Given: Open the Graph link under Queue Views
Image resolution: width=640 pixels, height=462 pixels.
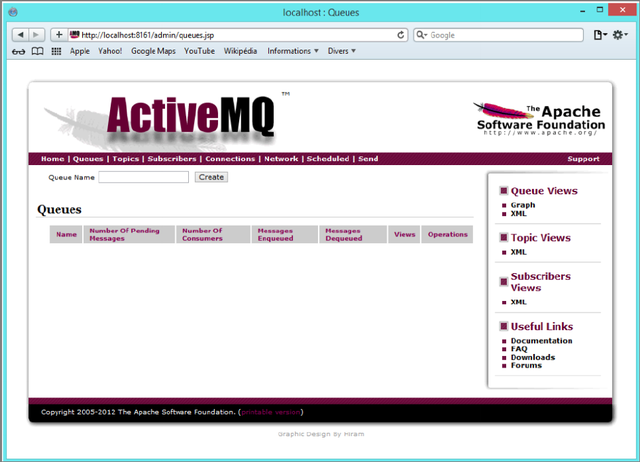Looking at the screenshot, I should pos(523,205).
